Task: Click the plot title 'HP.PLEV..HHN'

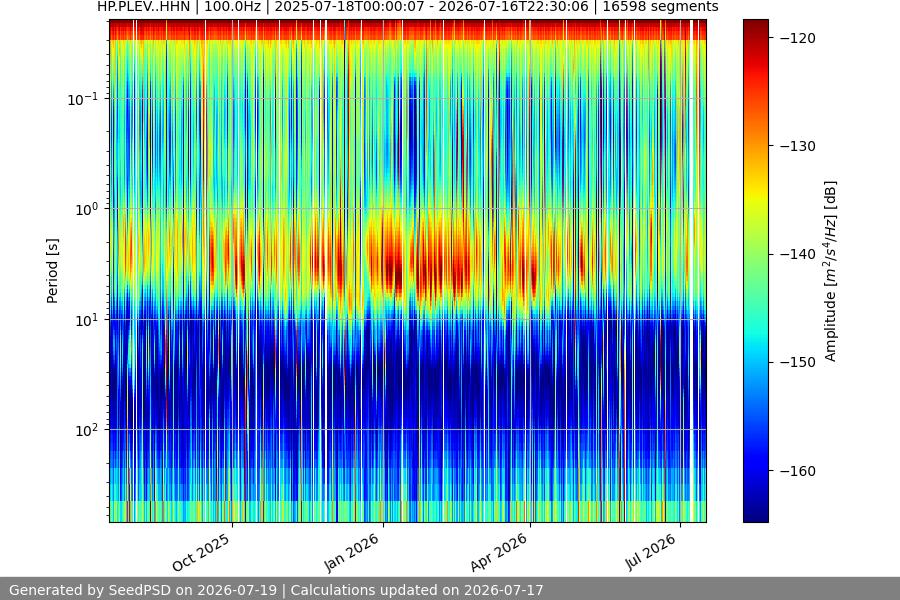Action: pos(143,7)
